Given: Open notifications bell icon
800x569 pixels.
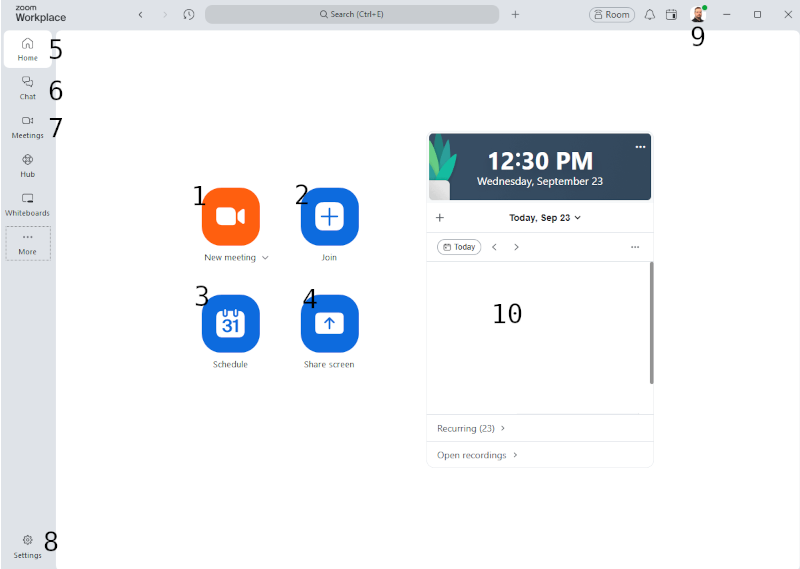Looking at the screenshot, I should pos(649,14).
